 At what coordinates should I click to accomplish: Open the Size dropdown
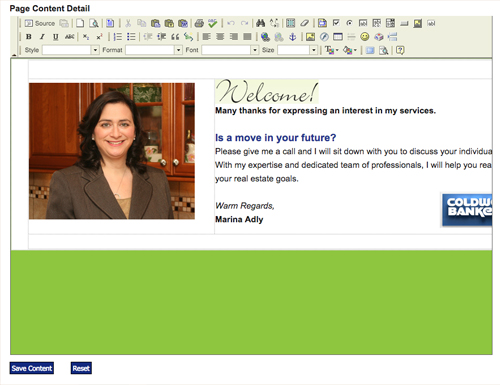coord(297,50)
